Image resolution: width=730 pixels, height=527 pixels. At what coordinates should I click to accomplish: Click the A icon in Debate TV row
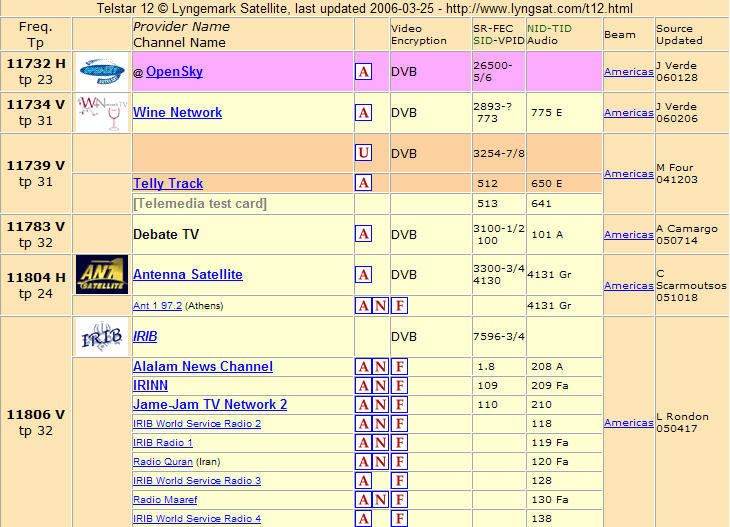coord(364,234)
